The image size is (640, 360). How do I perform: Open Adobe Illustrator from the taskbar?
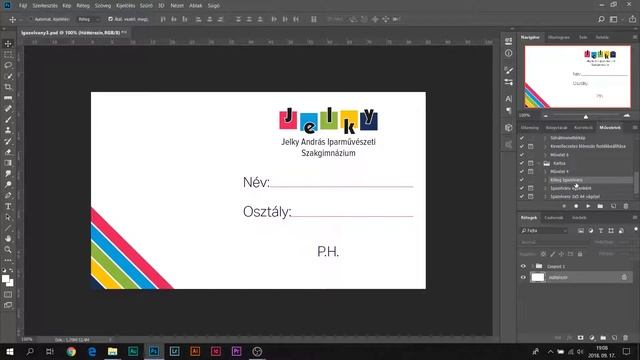click(195, 351)
